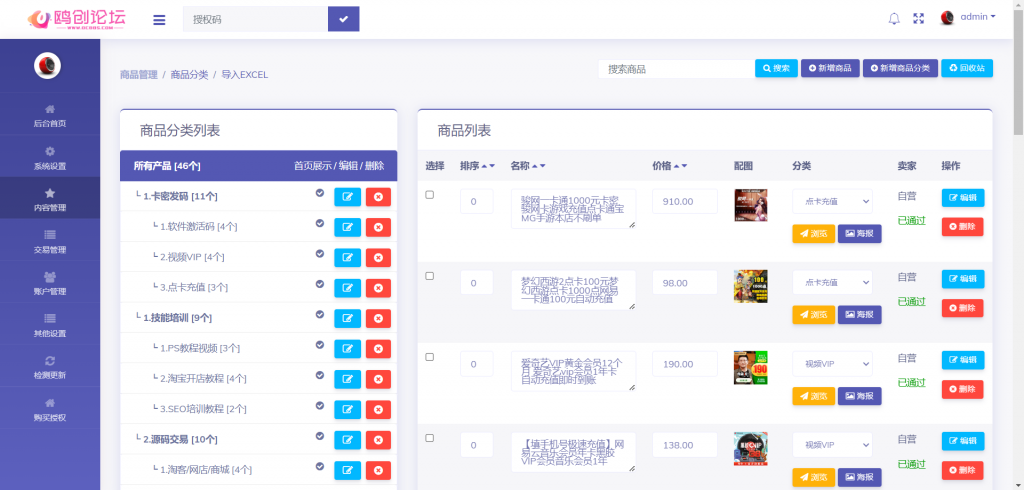Toggle homepage display for 1.软件激活码
The height and width of the screenshot is (490, 1024).
pyautogui.click(x=320, y=223)
